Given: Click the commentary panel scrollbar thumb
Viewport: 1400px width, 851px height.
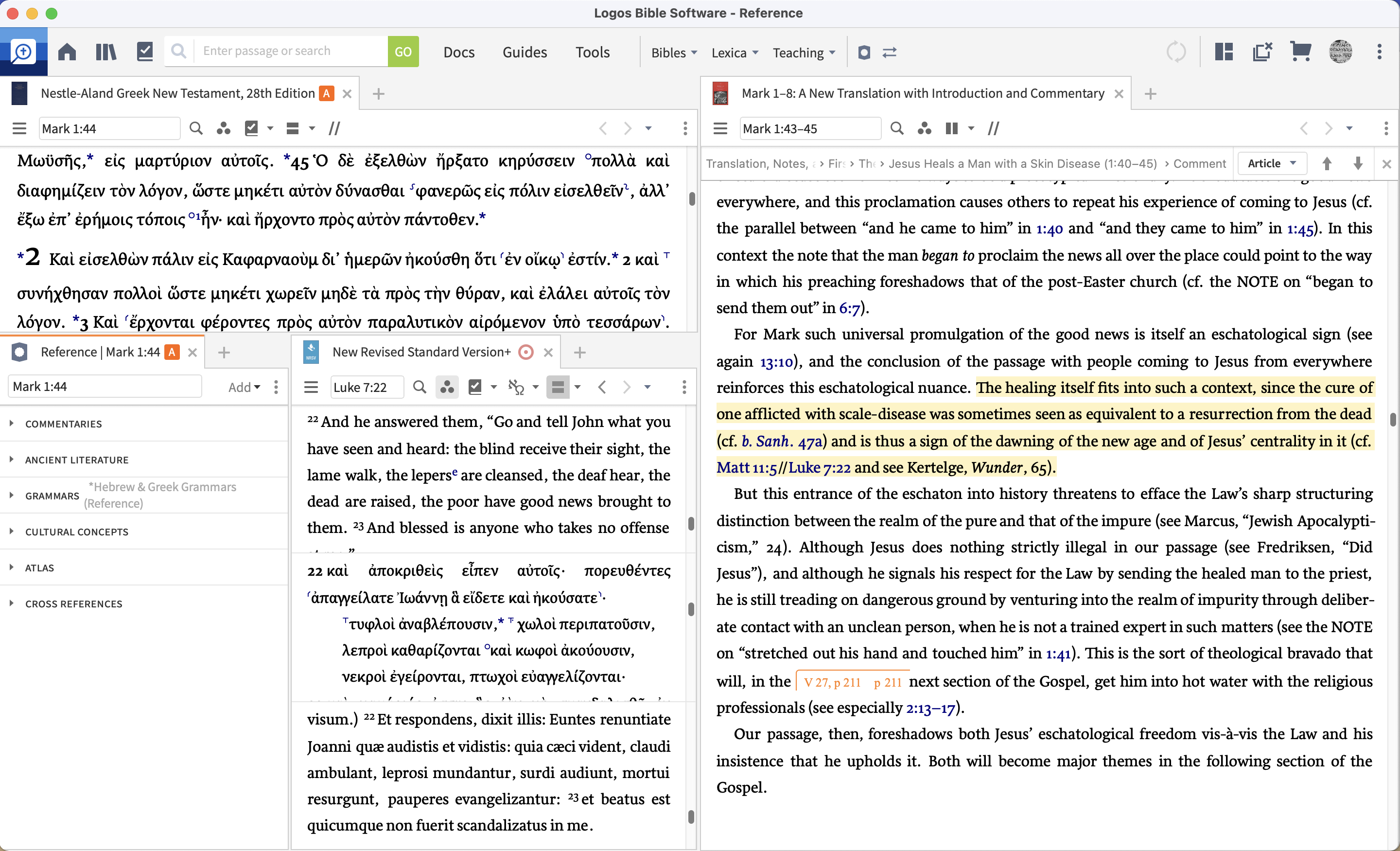Looking at the screenshot, I should point(1393,420).
